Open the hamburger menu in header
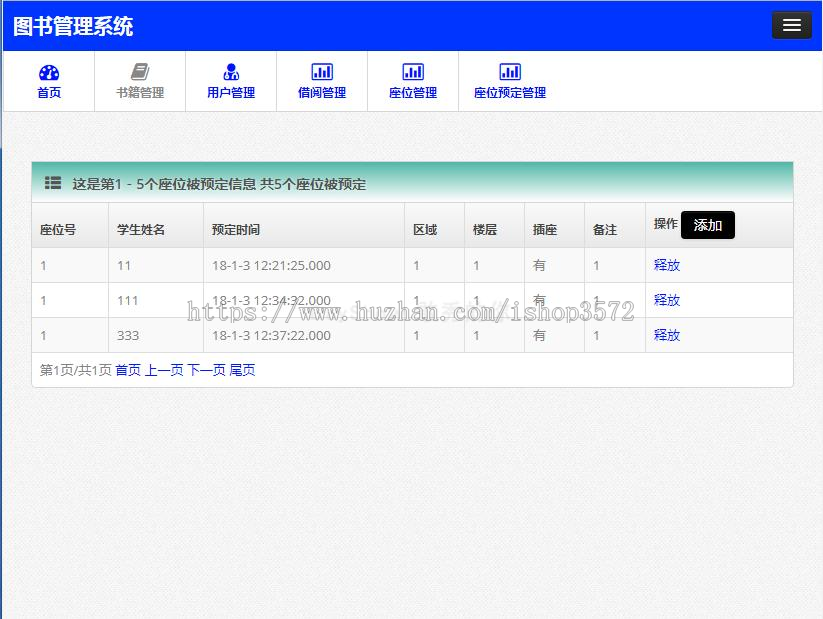 [792, 25]
